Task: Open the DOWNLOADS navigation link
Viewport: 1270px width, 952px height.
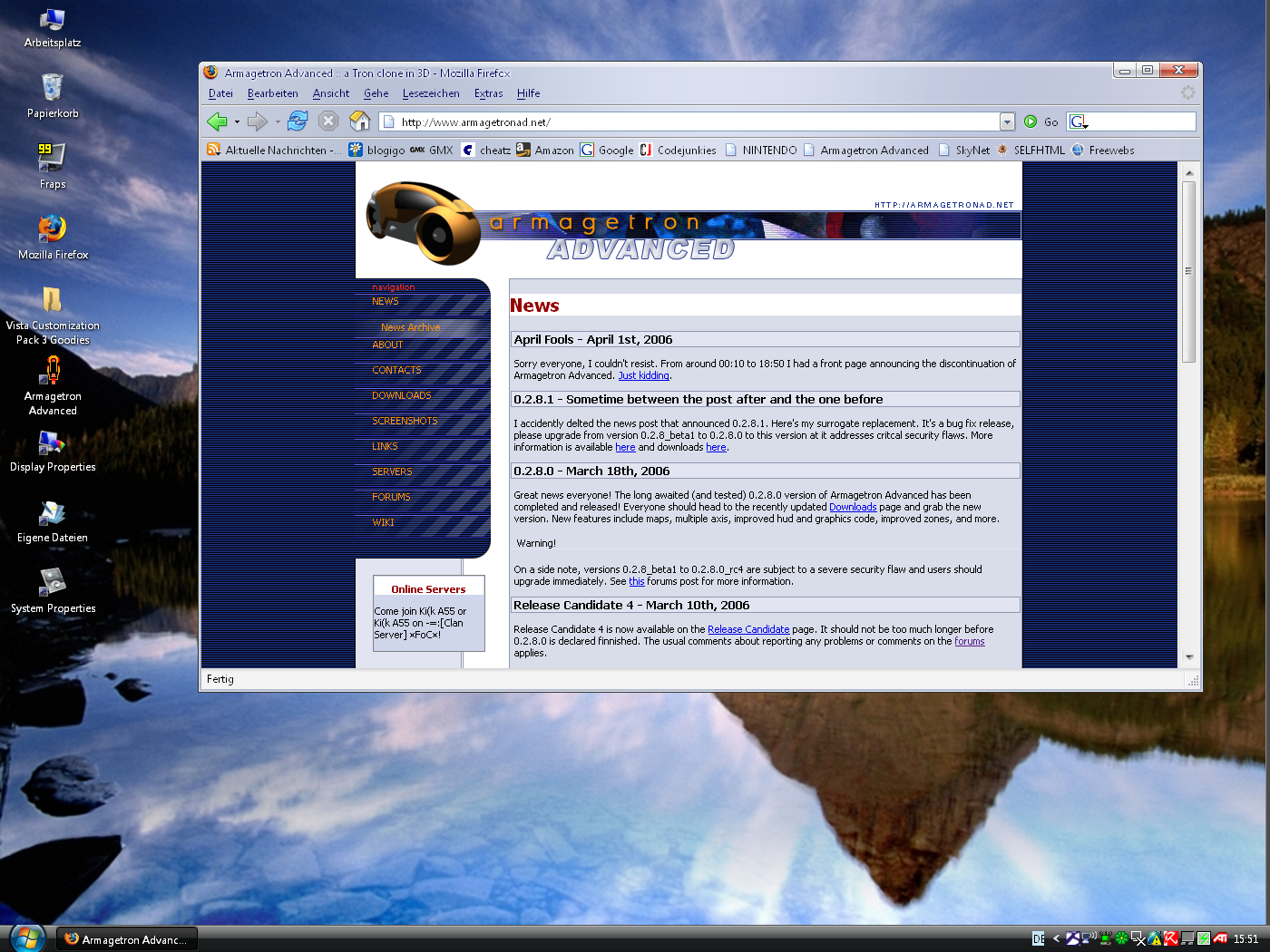Action: tap(401, 395)
